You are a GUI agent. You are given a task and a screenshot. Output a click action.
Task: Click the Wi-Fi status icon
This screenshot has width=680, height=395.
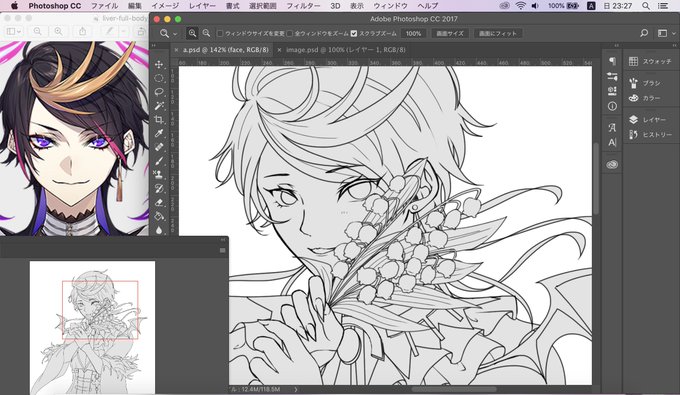coord(520,6)
